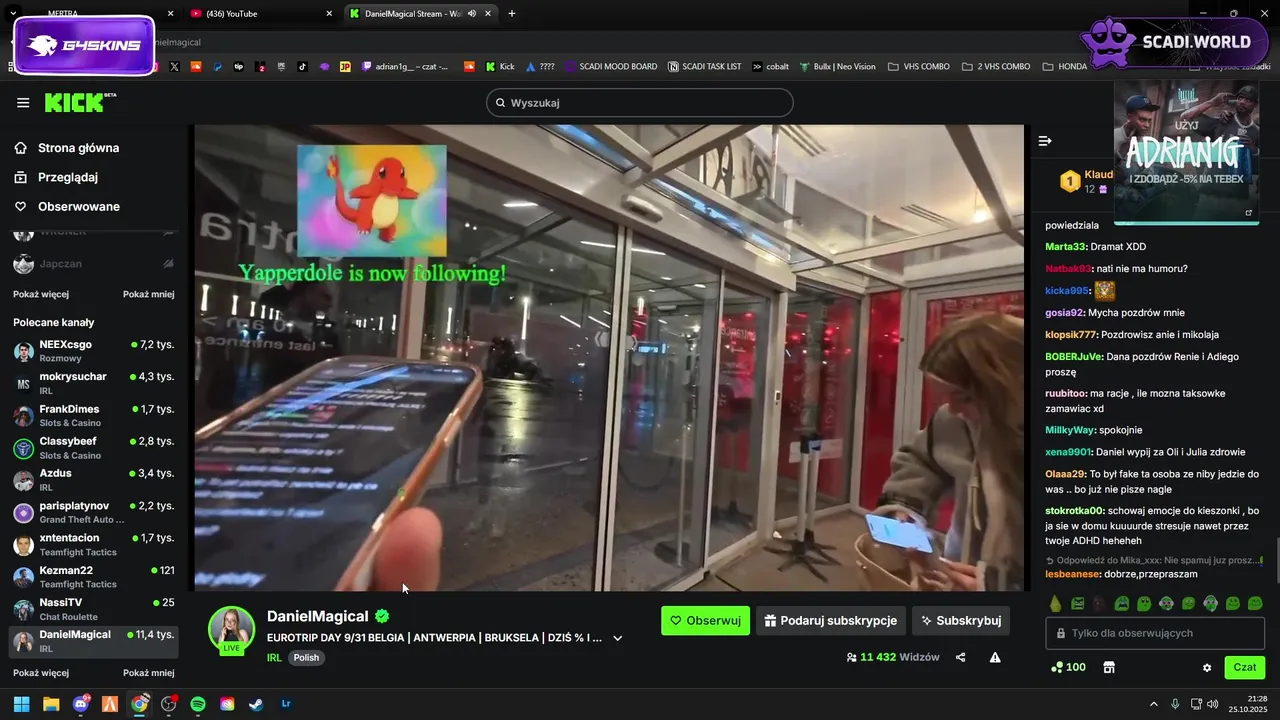Open the HONDA bookmark folder
Viewport: 1280px width, 720px height.
coord(1065,67)
